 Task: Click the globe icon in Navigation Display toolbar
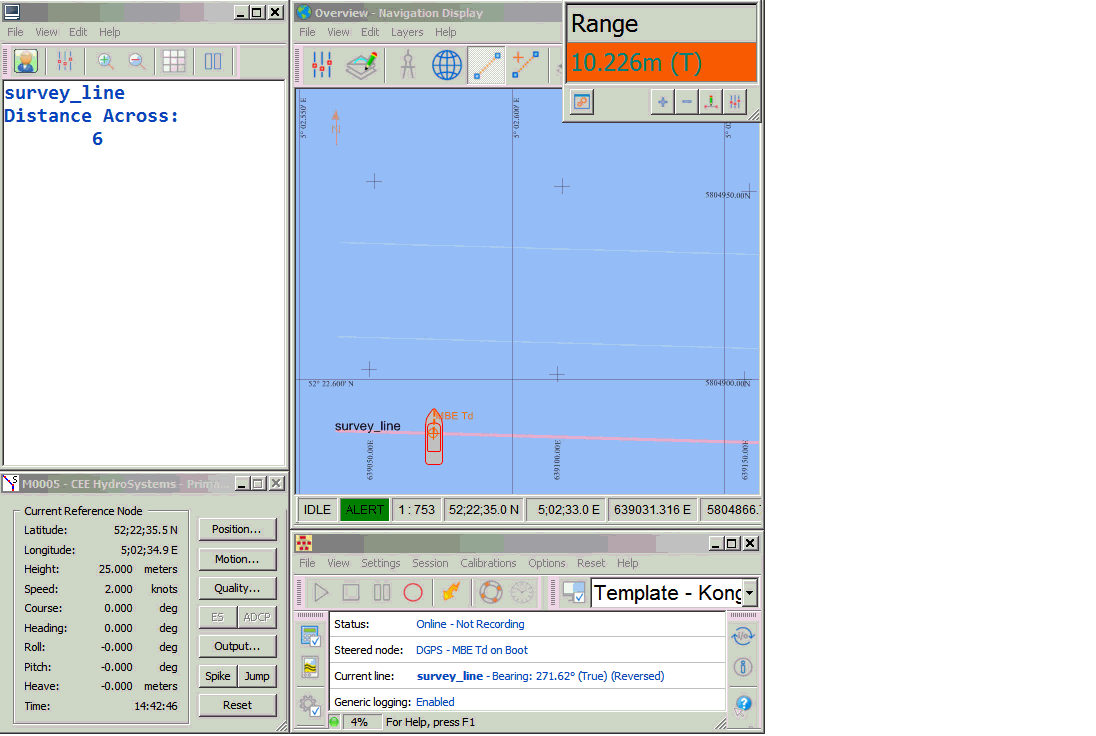[x=447, y=65]
